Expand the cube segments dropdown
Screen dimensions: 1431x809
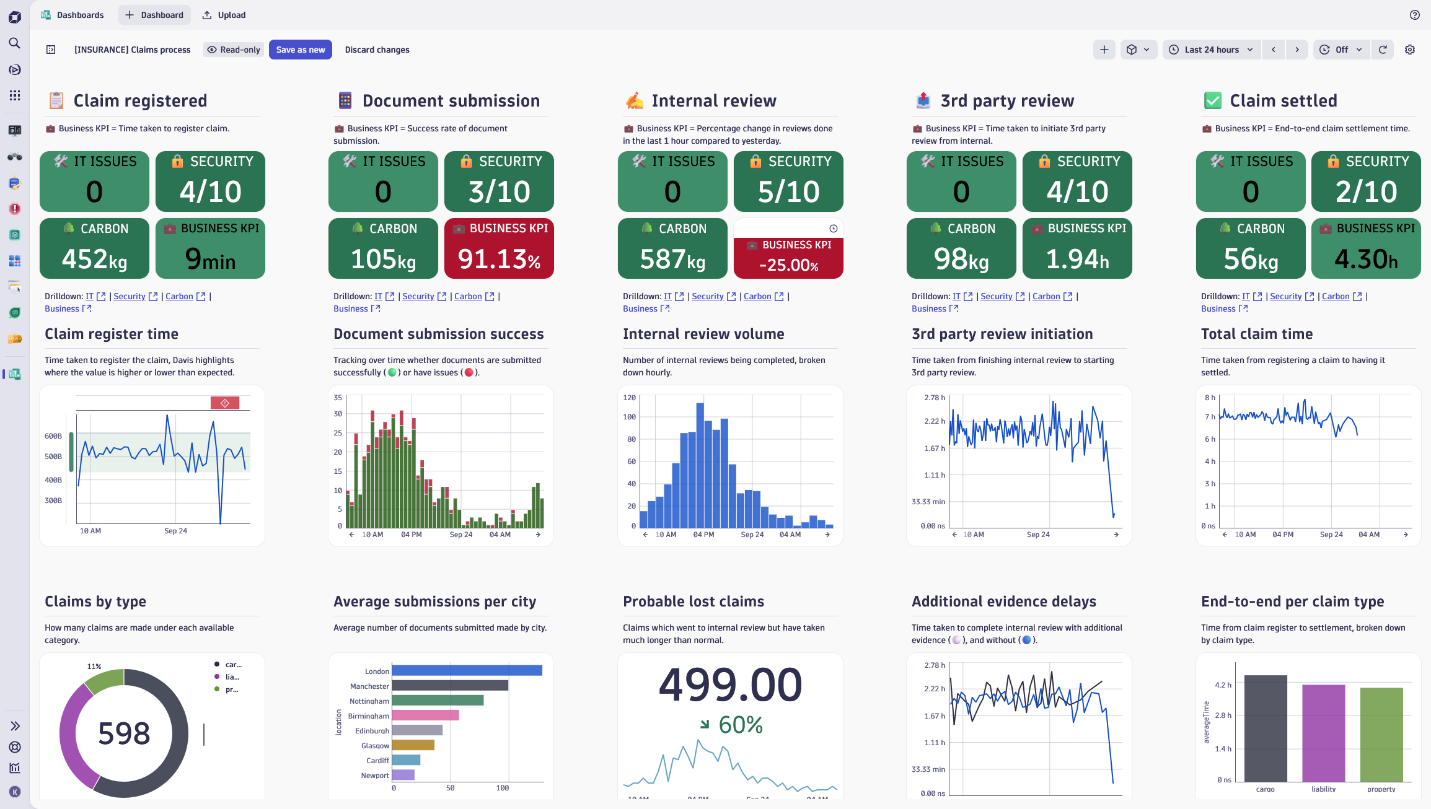(1138, 49)
